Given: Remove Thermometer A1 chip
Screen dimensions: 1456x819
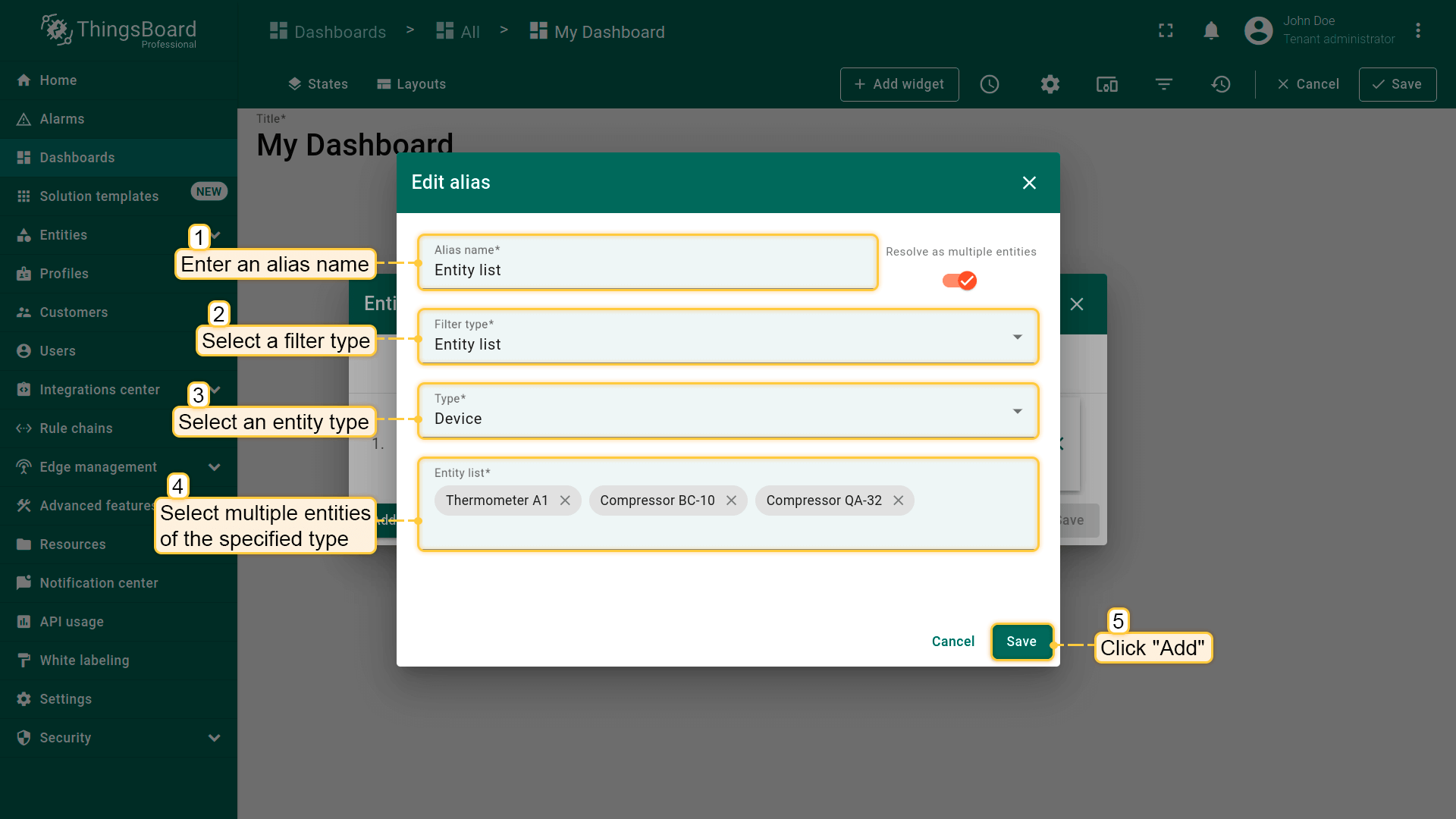Looking at the screenshot, I should [x=565, y=500].
